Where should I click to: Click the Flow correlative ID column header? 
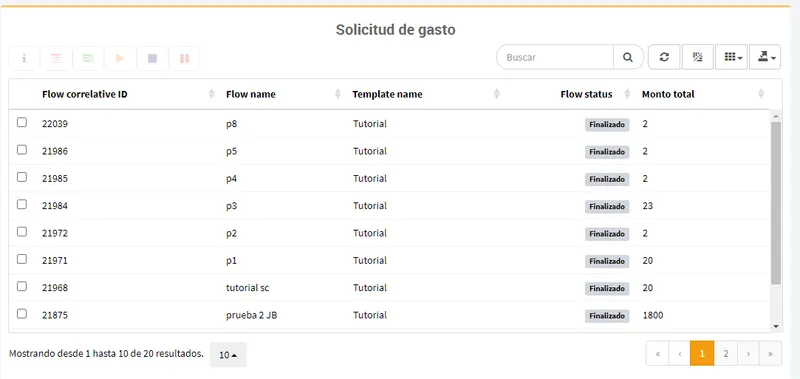[x=85, y=94]
